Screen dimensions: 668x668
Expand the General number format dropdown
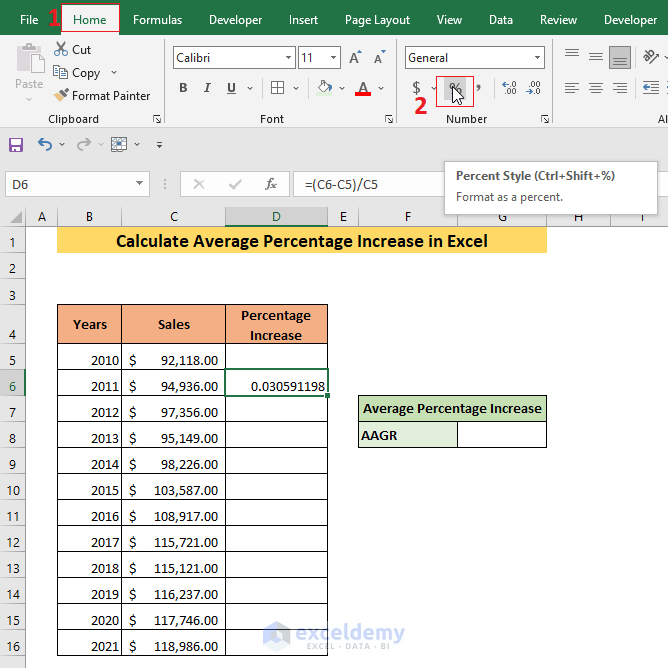537,58
